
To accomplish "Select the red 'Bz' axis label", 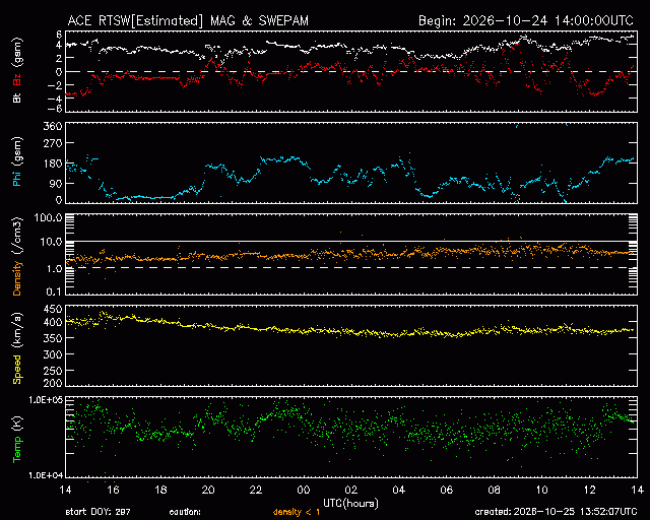I will coord(17,80).
